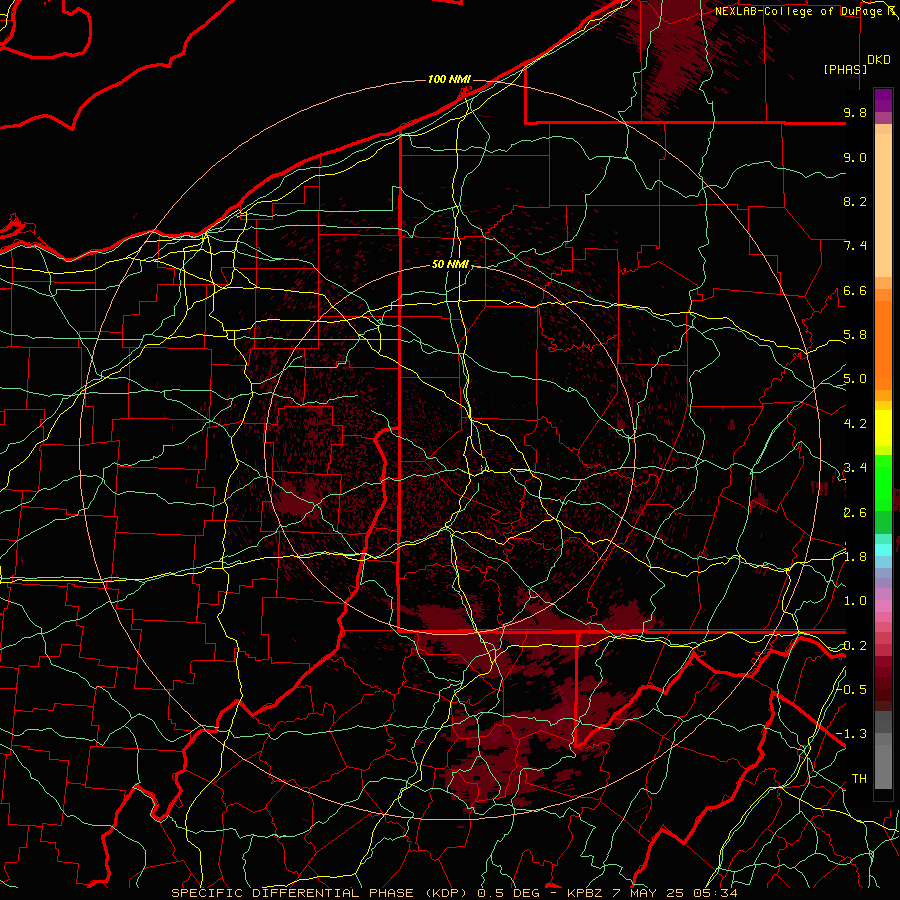This screenshot has width=900, height=900.
Task: Select the pink segment of the color bar
Action: tap(883, 606)
